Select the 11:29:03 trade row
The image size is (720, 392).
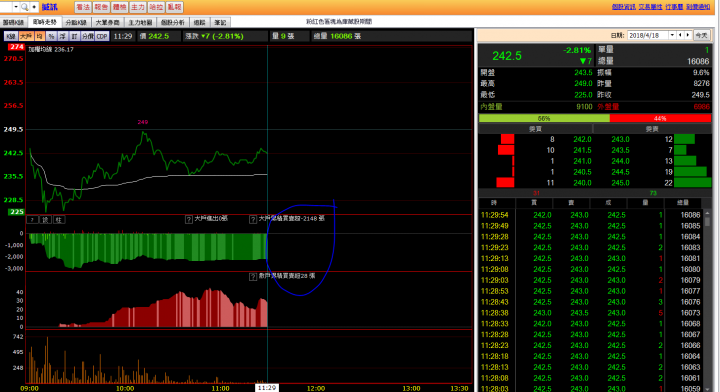pos(591,280)
